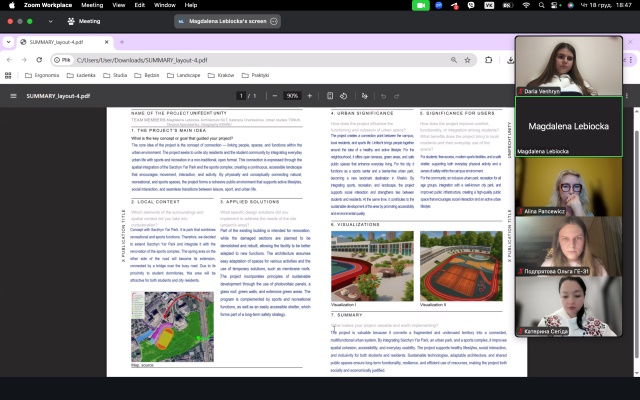Zoom in the PDF with plus button

click(311, 96)
